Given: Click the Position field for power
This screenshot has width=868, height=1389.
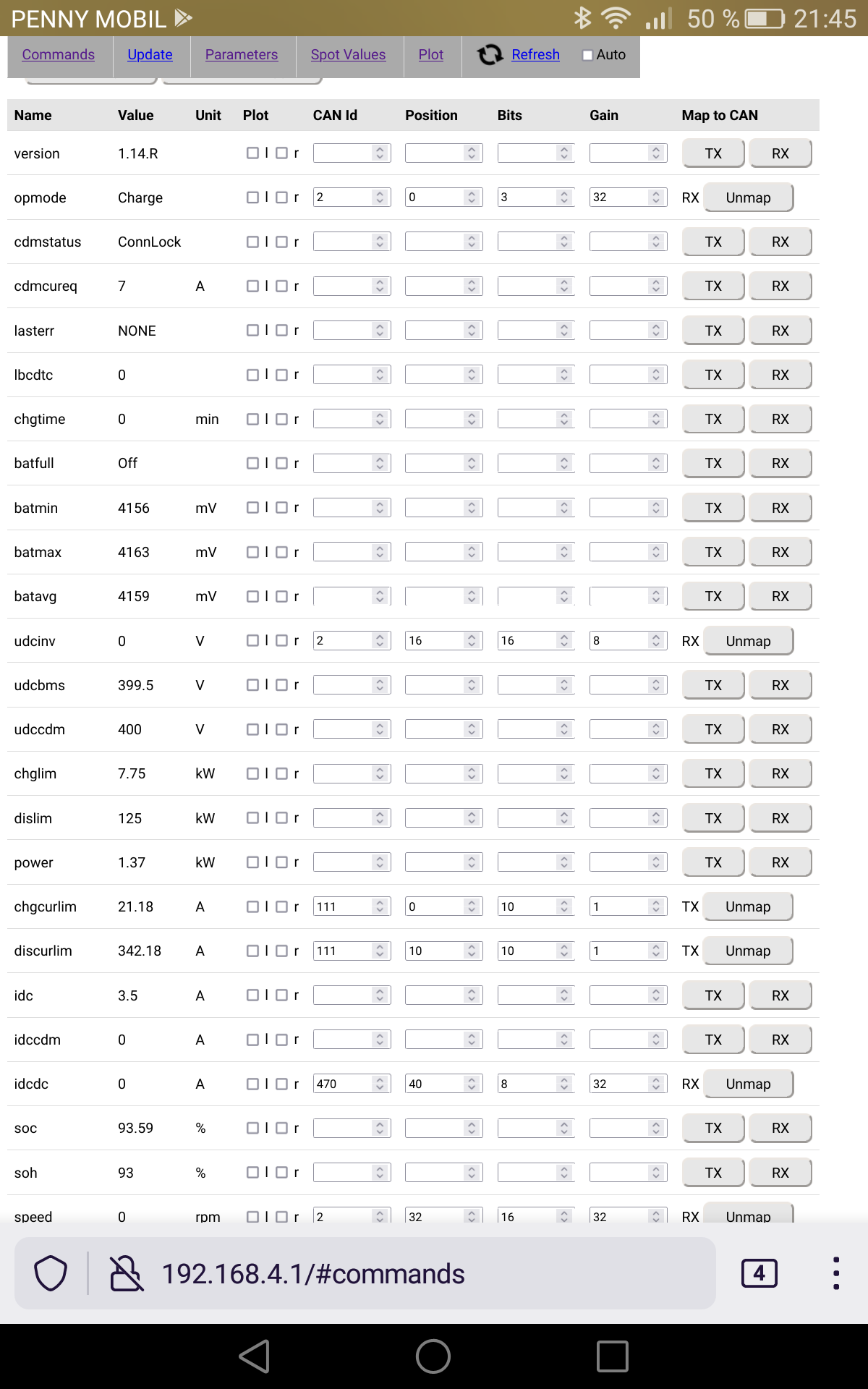Looking at the screenshot, I should coord(435,862).
